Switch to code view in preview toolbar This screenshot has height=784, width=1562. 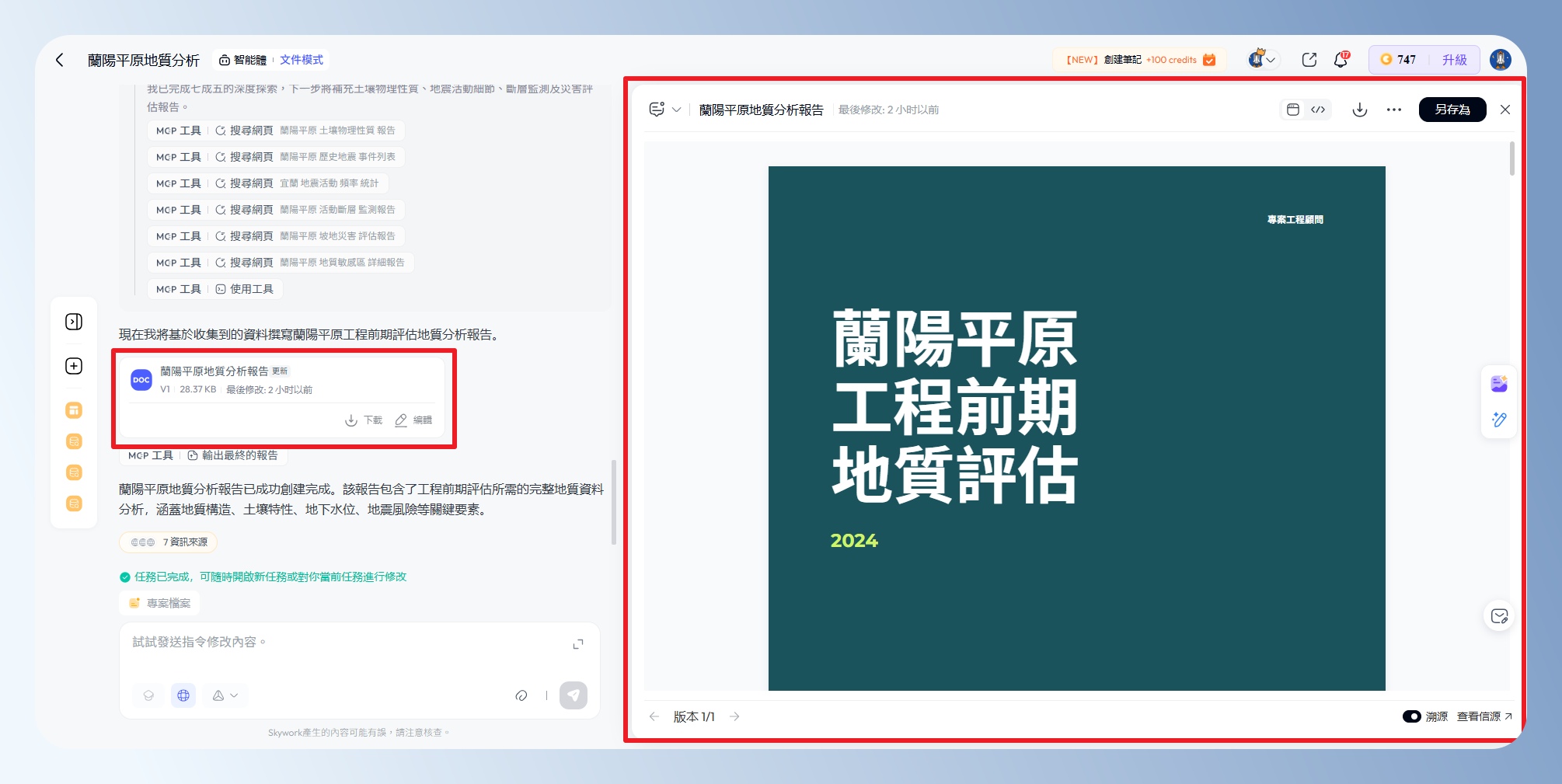(1318, 110)
